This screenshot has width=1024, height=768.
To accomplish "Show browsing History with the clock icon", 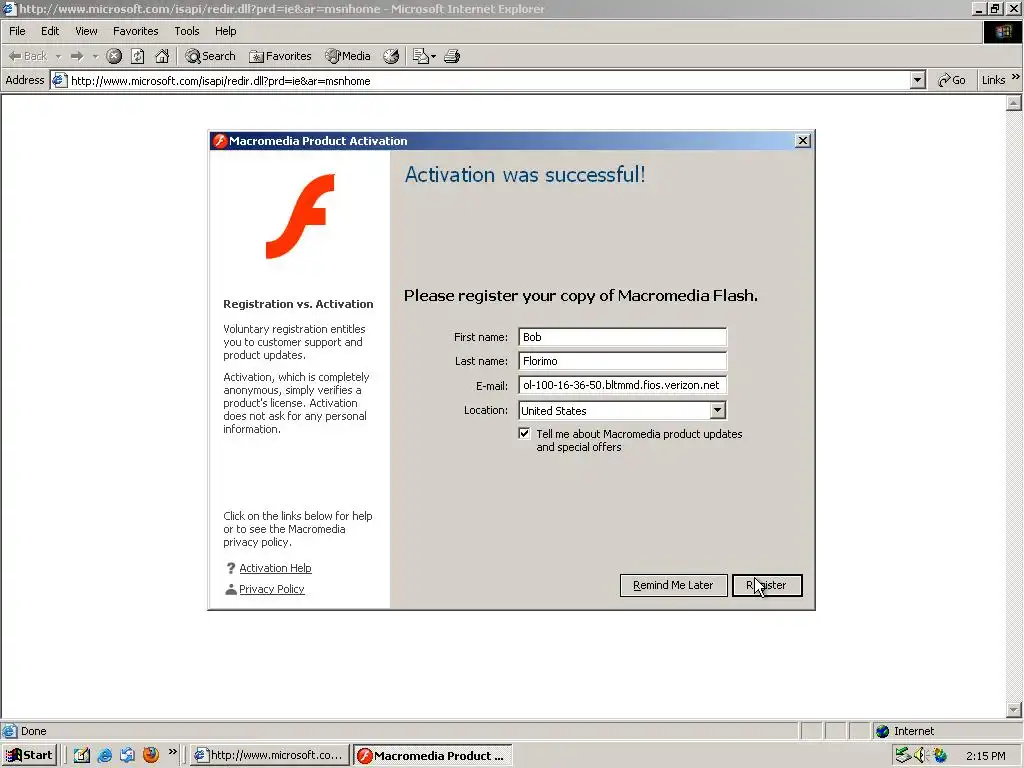I will tap(391, 56).
